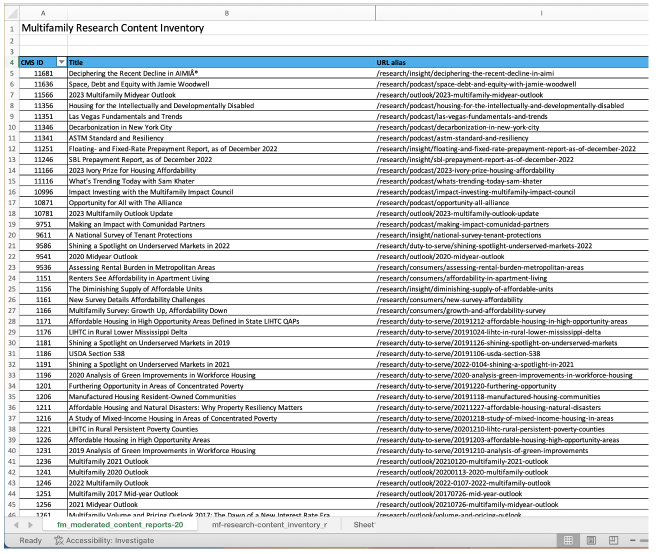Select column B header
657x554 pixels.
[x=227, y=13]
